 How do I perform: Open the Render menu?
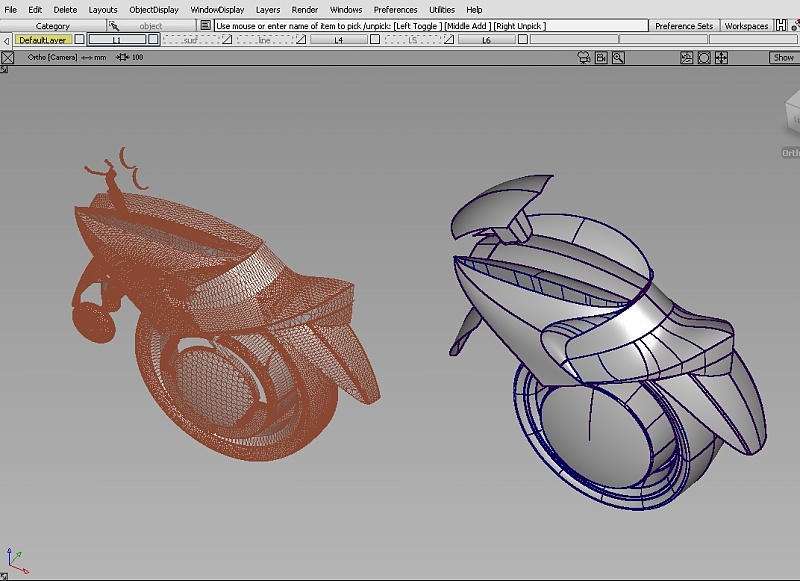305,10
